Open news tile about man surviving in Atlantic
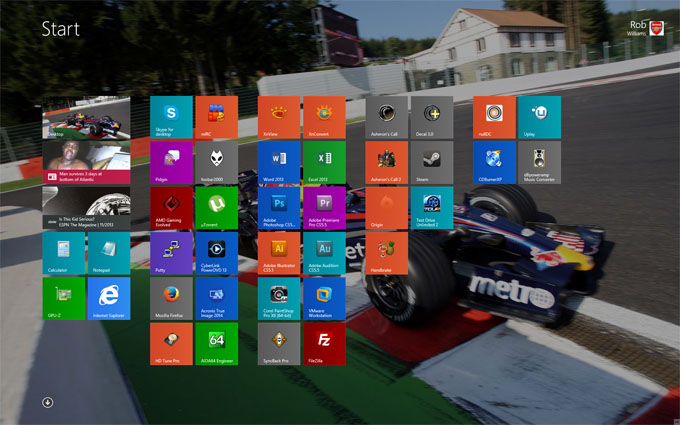The width and height of the screenshot is (680, 425). (x=86, y=163)
